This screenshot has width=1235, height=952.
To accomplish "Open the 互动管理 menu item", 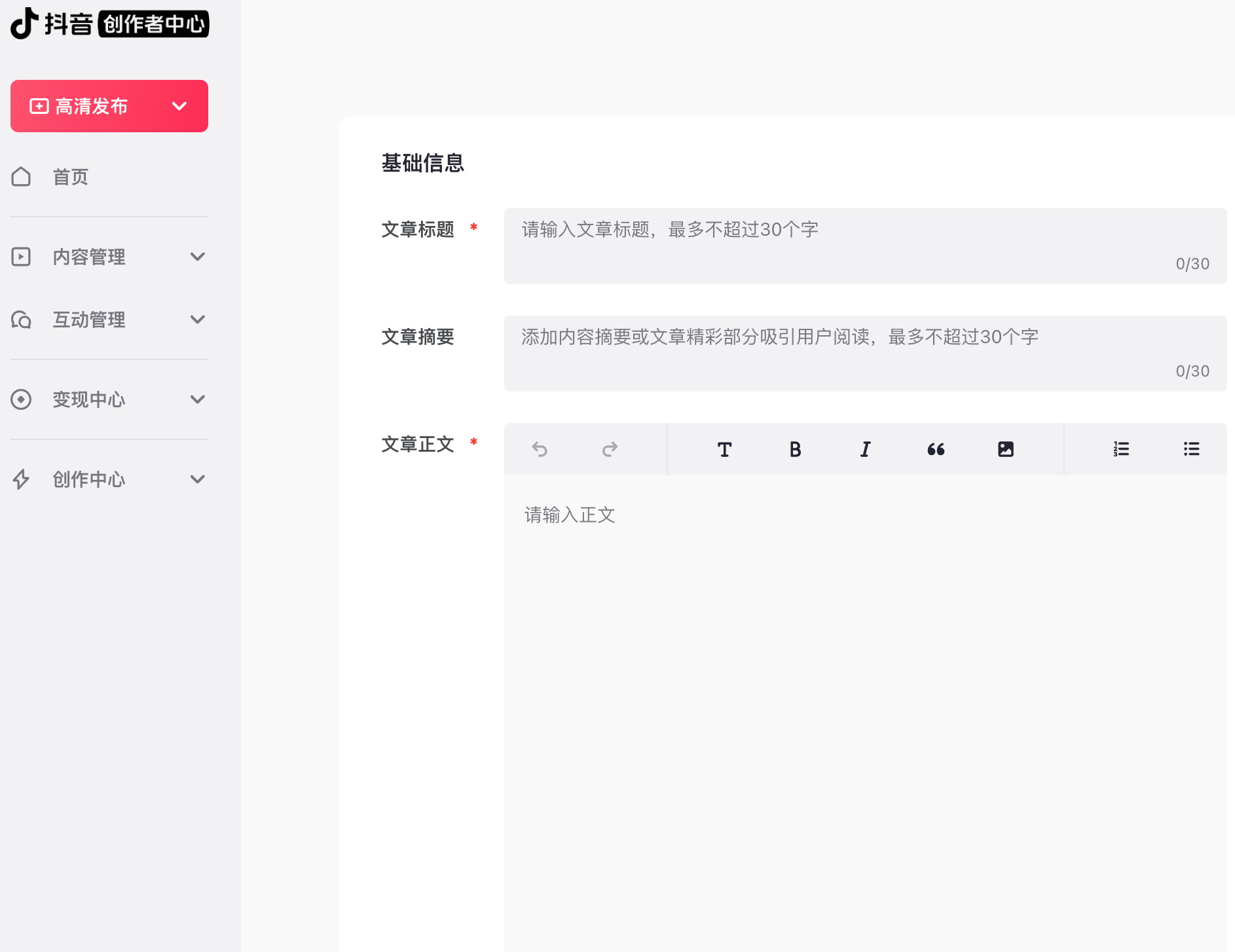I will coord(109,320).
